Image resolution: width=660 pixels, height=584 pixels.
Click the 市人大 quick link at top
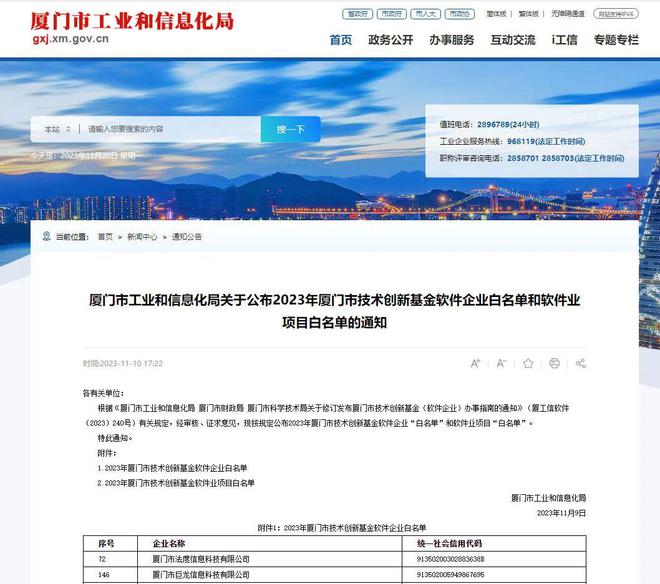(x=425, y=14)
